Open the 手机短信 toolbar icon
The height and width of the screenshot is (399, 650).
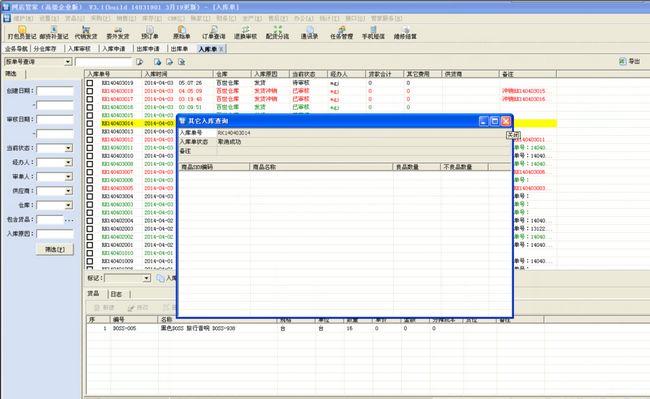[373, 32]
